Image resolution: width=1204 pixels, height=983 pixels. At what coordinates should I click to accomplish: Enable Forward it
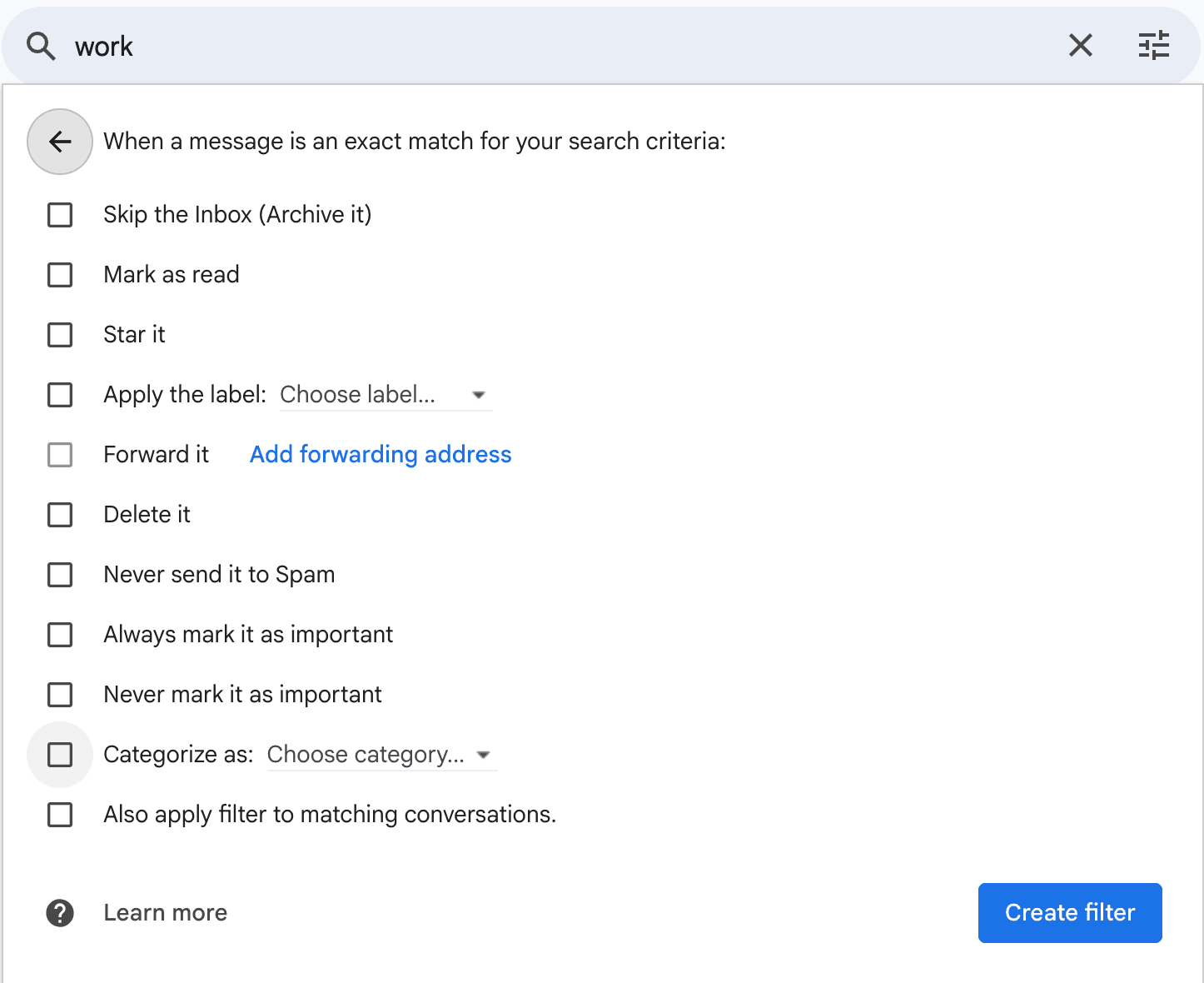[59, 455]
